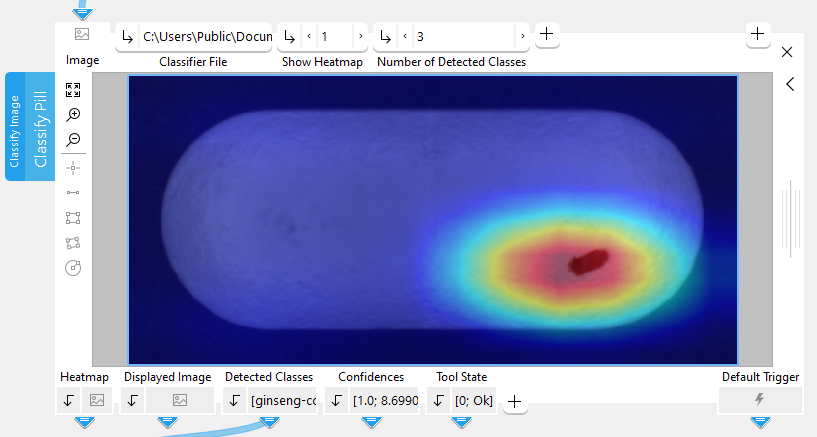Viewport: 817px width, 437px height.
Task: Click the Default Trigger lightning button
Action: [x=760, y=400]
